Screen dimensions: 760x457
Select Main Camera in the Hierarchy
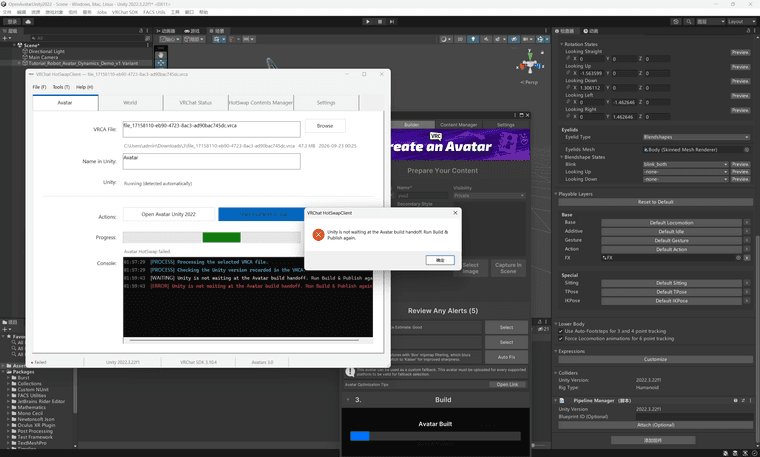43,57
